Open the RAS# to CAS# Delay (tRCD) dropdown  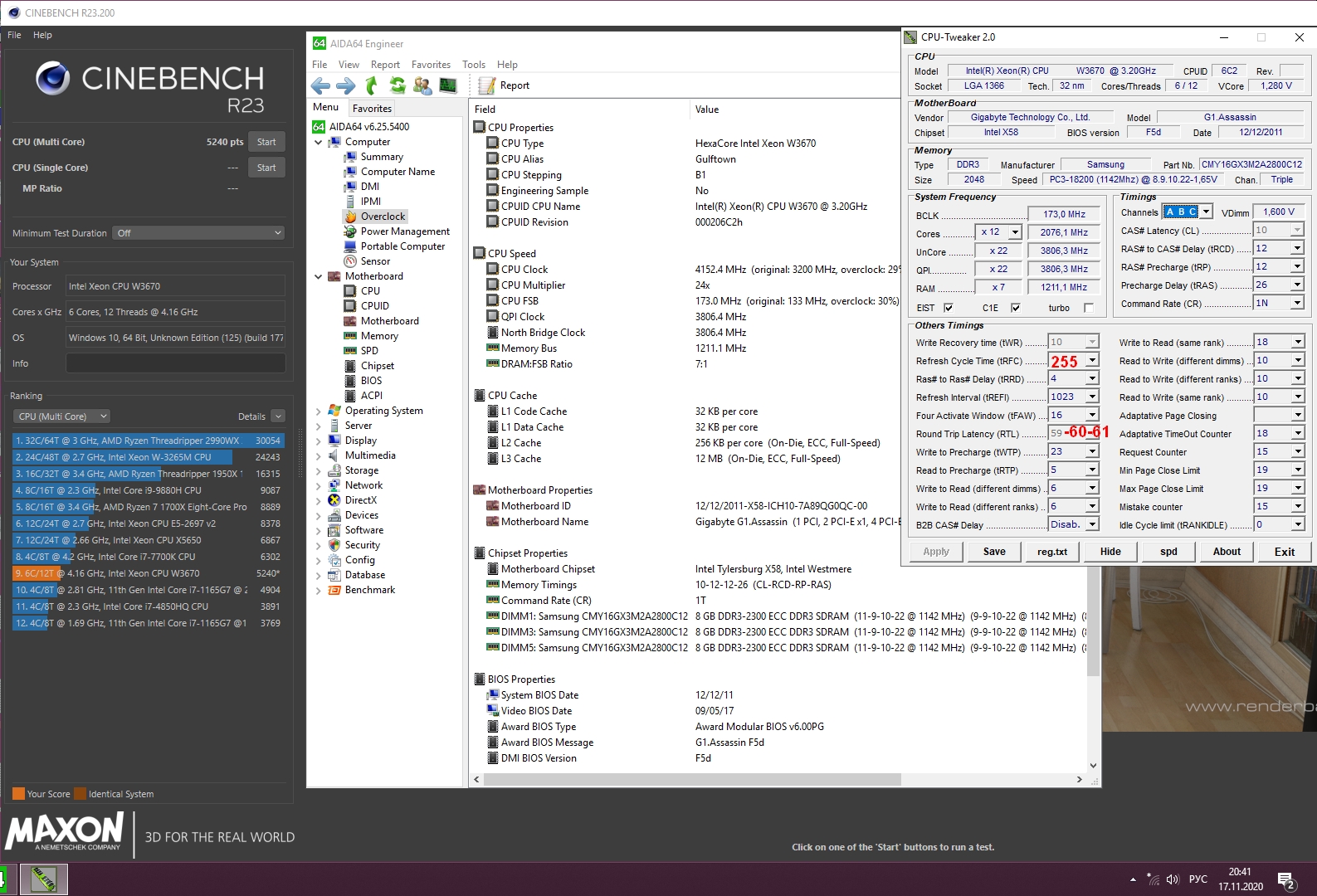point(1297,248)
